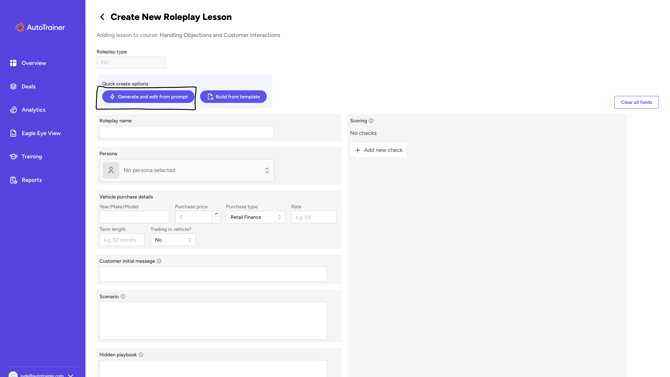Click the No checks text
Image resolution: width=670 pixels, height=377 pixels.
363,133
